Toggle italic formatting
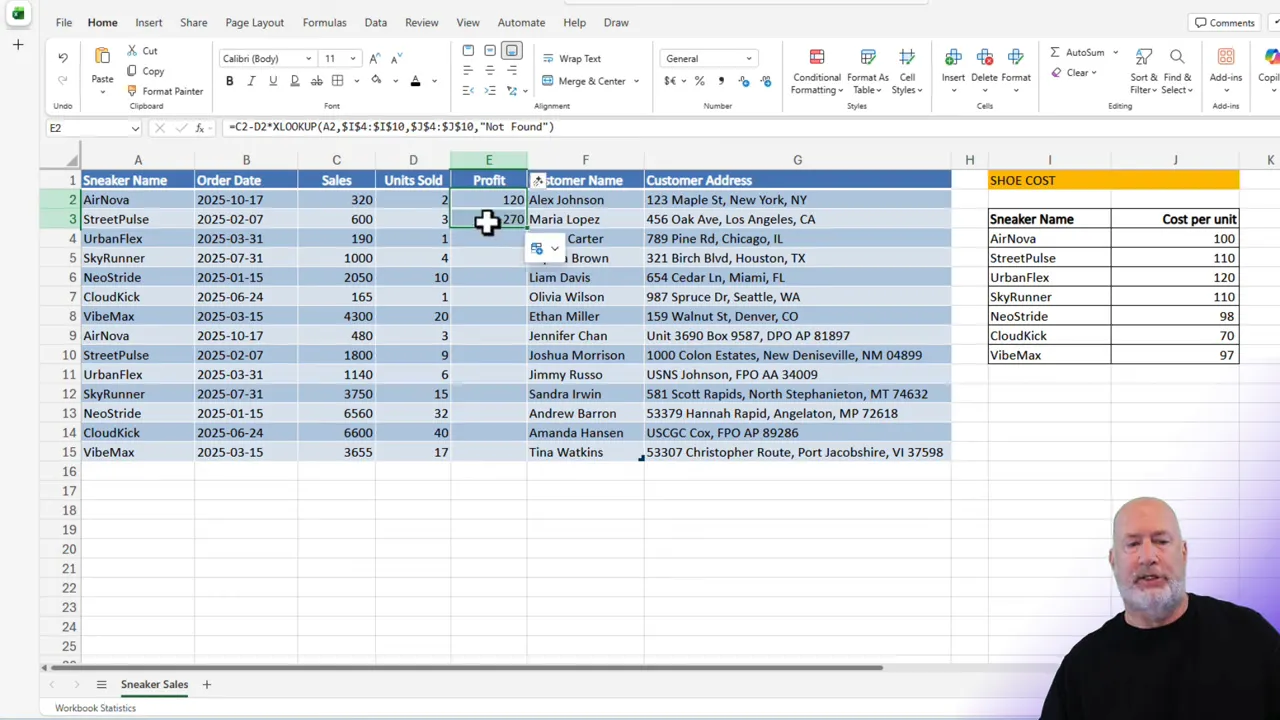This screenshot has height=720, width=1280. 251,80
